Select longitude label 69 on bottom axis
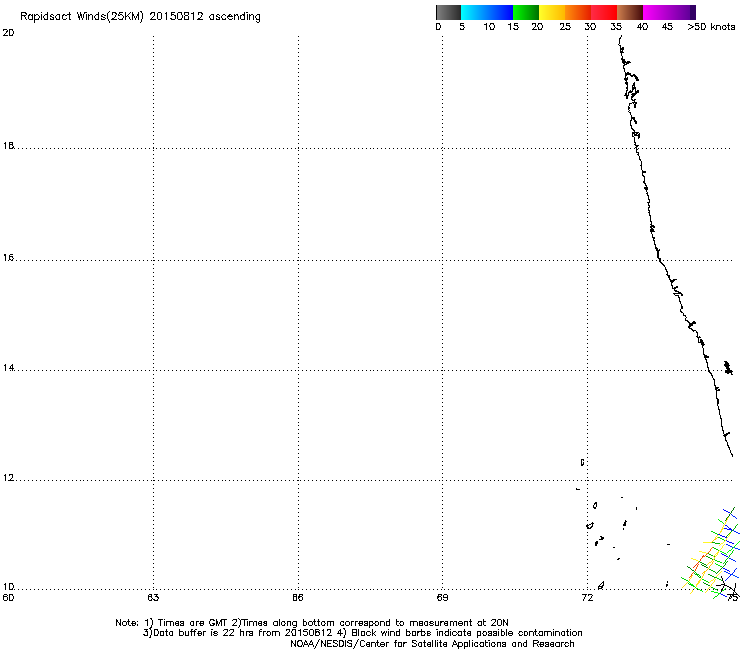740x650 pixels. click(442, 598)
